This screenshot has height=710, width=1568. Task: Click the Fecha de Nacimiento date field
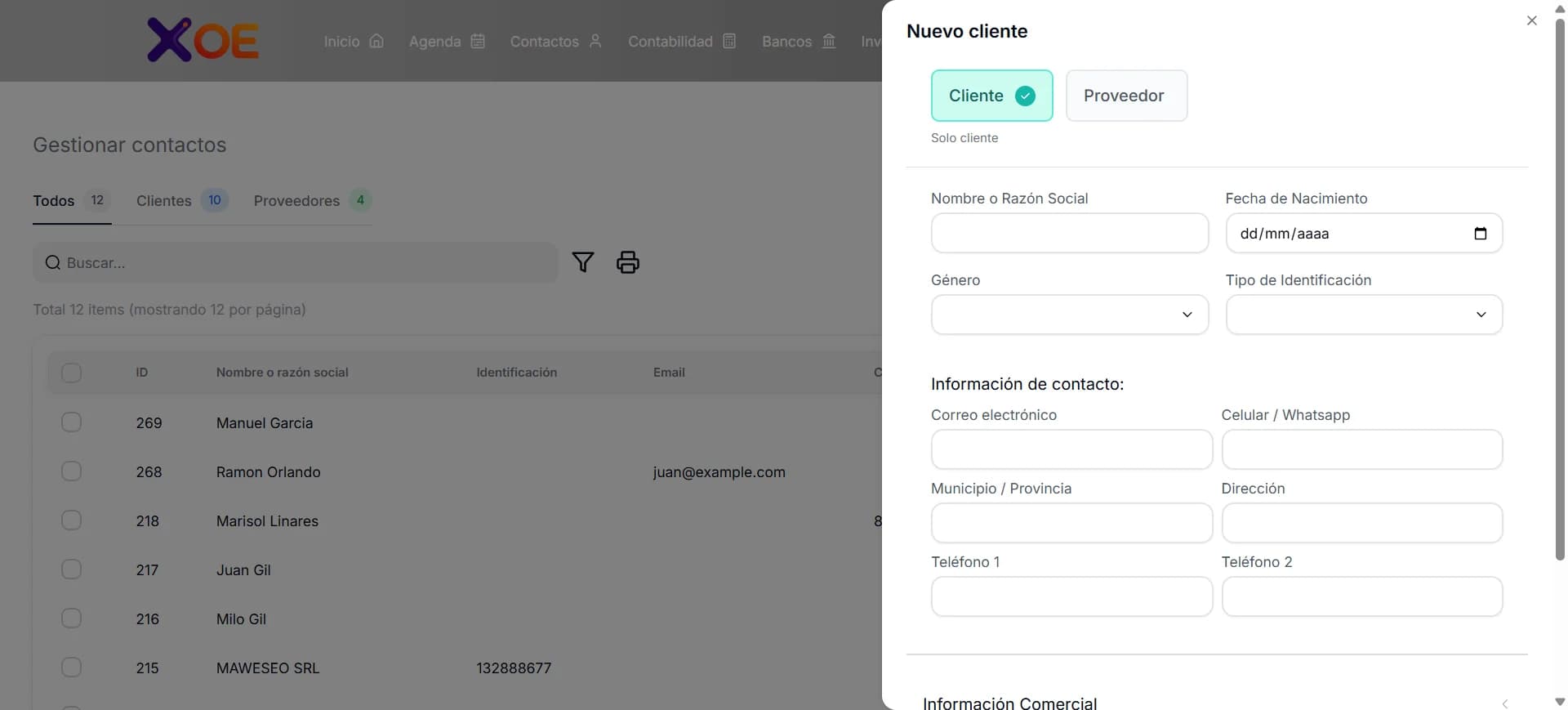(x=1364, y=233)
